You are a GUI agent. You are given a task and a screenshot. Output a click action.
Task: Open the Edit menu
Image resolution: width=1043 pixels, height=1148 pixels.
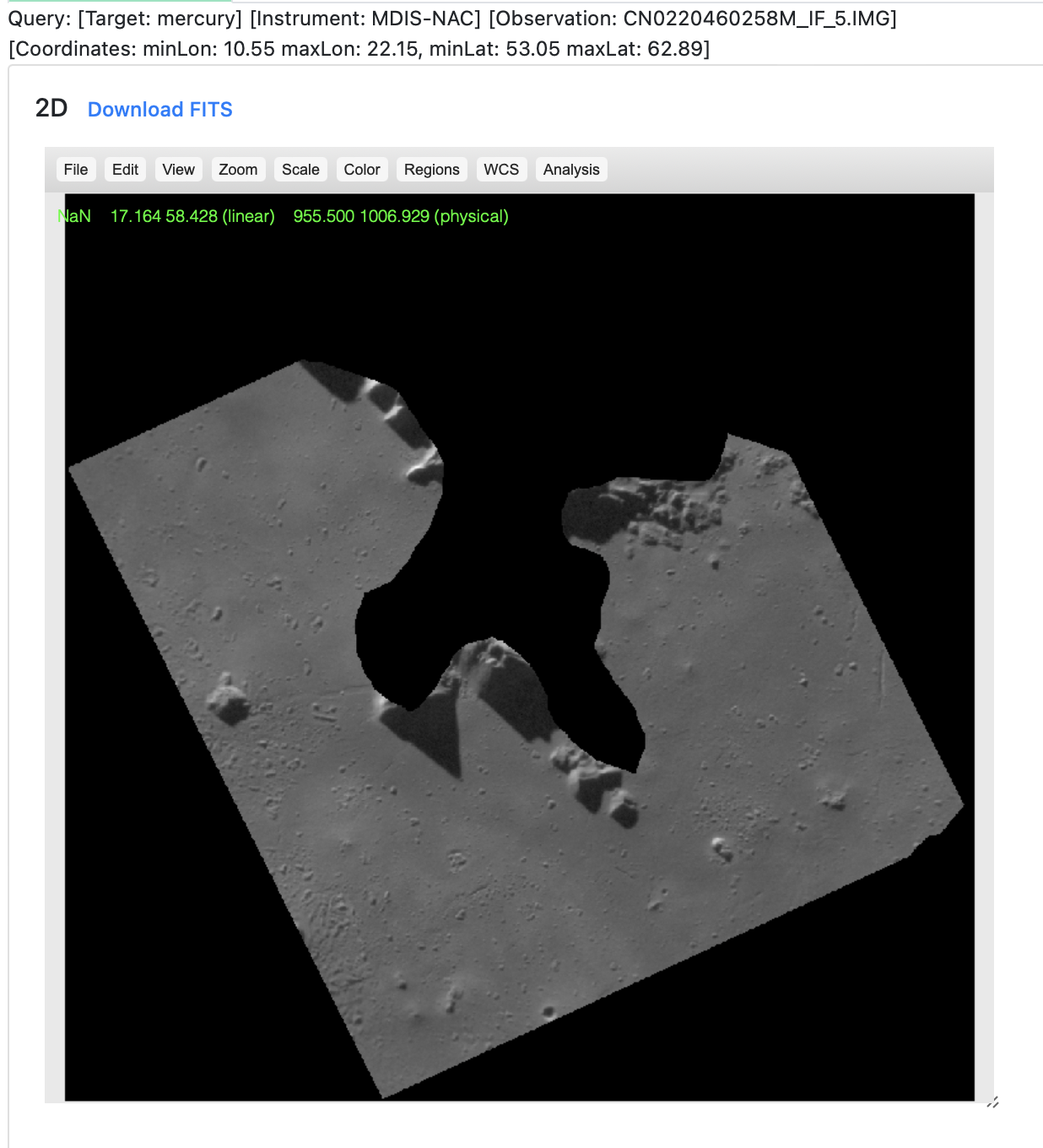(x=125, y=170)
